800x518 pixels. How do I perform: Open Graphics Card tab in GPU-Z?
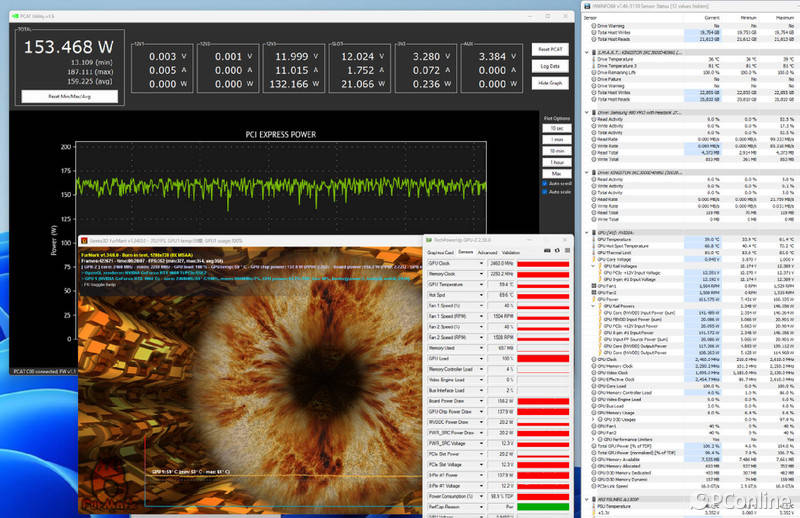point(441,252)
